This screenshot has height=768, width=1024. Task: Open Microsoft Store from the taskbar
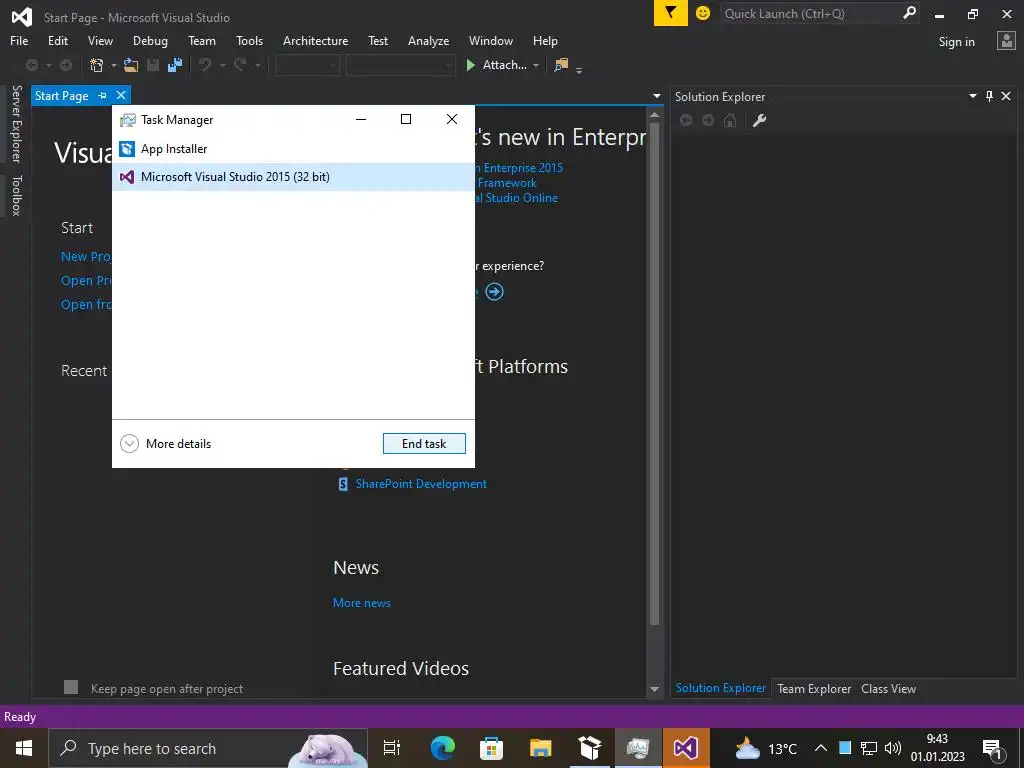[491, 748]
